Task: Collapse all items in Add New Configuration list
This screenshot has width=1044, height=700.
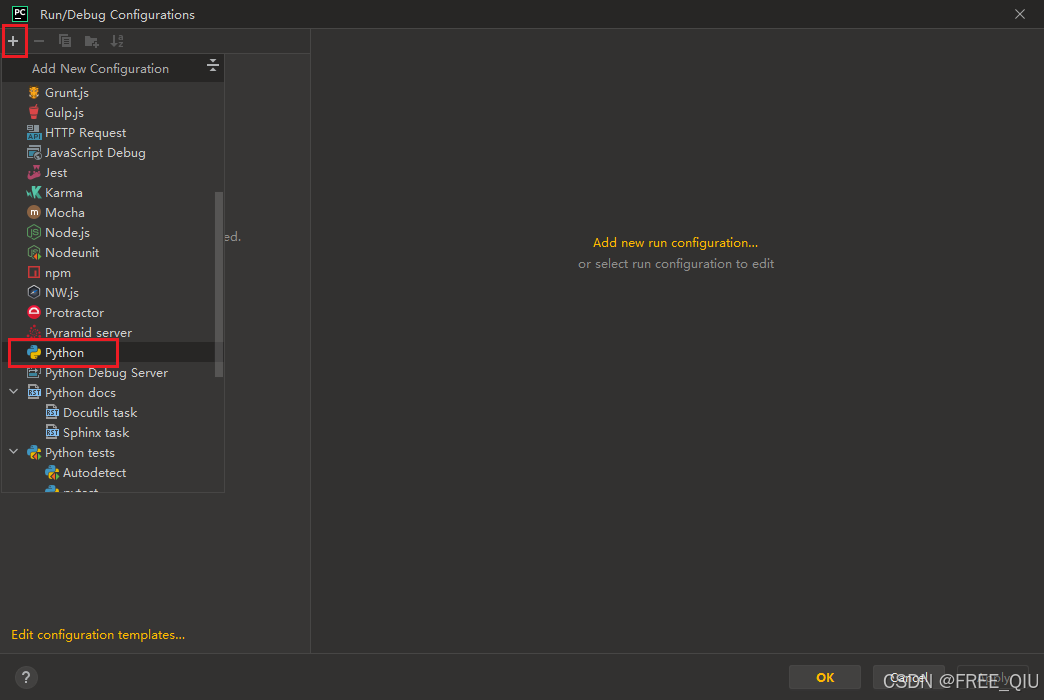Action: coord(212,65)
